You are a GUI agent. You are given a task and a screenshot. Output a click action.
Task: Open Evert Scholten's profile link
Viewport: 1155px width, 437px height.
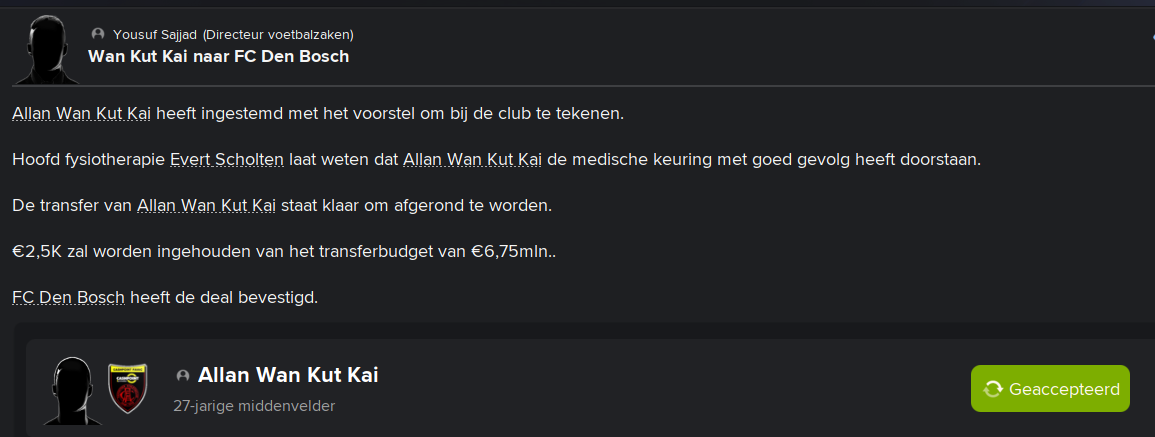pos(227,160)
